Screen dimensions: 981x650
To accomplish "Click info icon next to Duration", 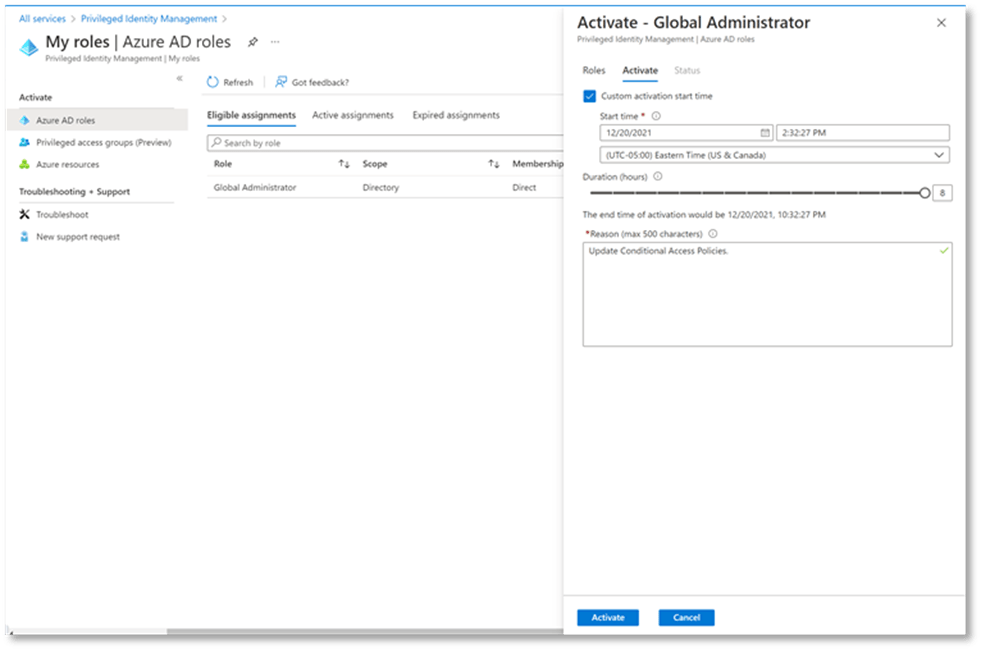I will 657,176.
